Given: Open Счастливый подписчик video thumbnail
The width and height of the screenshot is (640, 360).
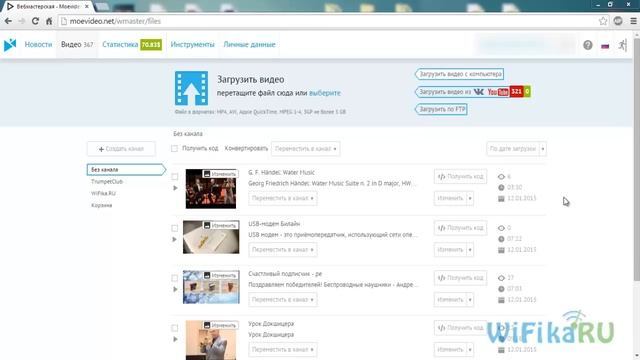Looking at the screenshot, I should point(211,287).
